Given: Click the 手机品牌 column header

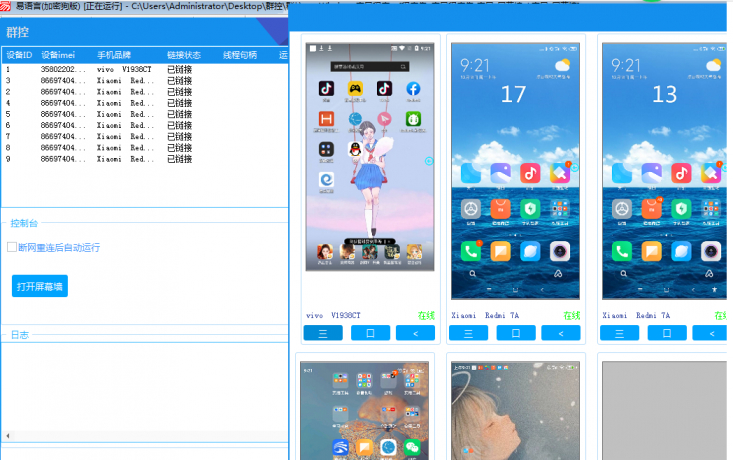Looking at the screenshot, I should [114, 55].
